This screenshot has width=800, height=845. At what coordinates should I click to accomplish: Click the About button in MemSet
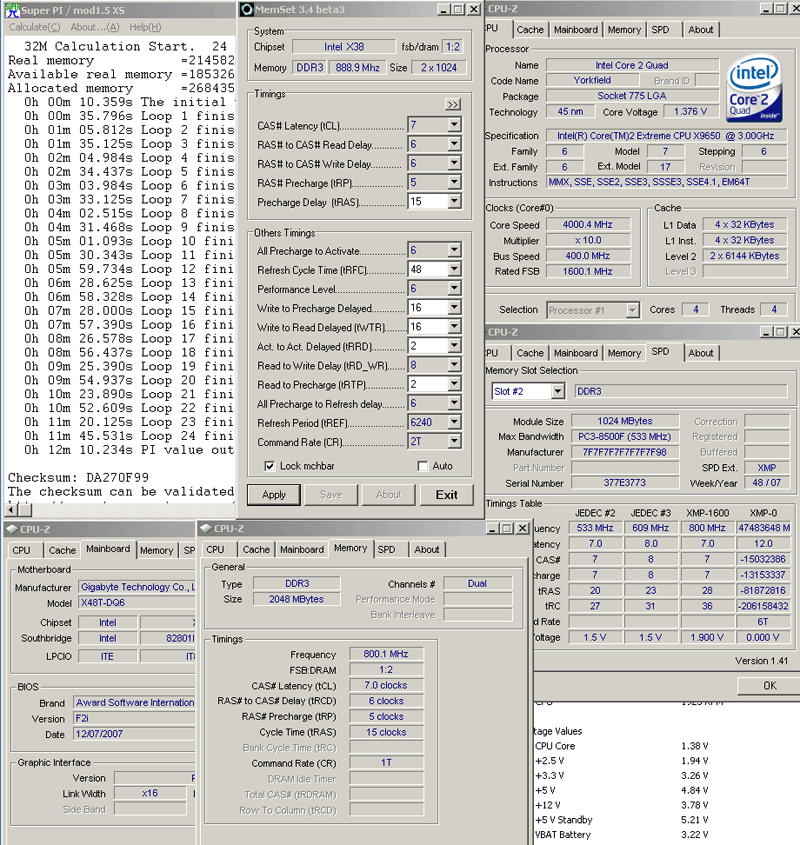coord(389,494)
